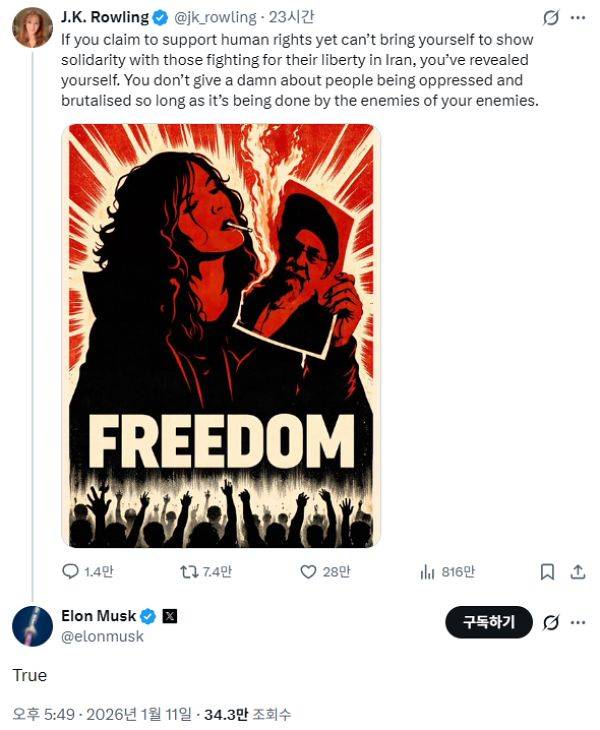Viewport: 600px width, 730px height.
Task: Click the X affiliation badge by Elon Musk
Action: 170,616
